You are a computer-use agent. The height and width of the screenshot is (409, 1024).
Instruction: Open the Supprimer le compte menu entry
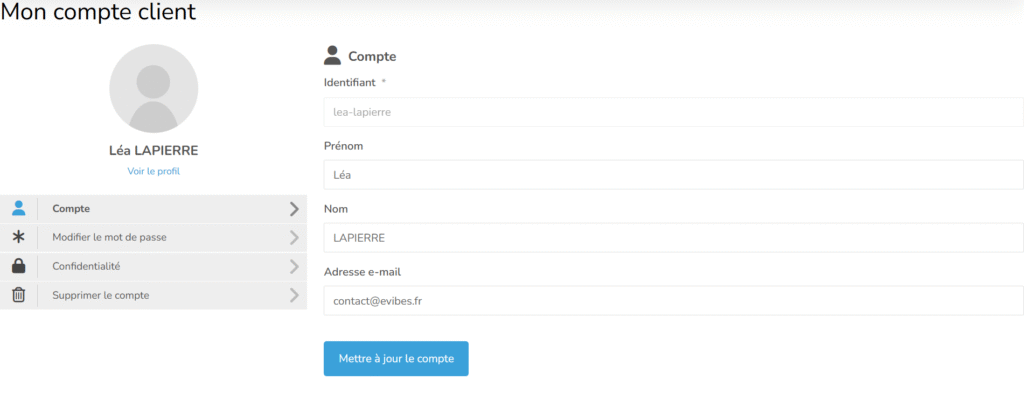(x=101, y=295)
